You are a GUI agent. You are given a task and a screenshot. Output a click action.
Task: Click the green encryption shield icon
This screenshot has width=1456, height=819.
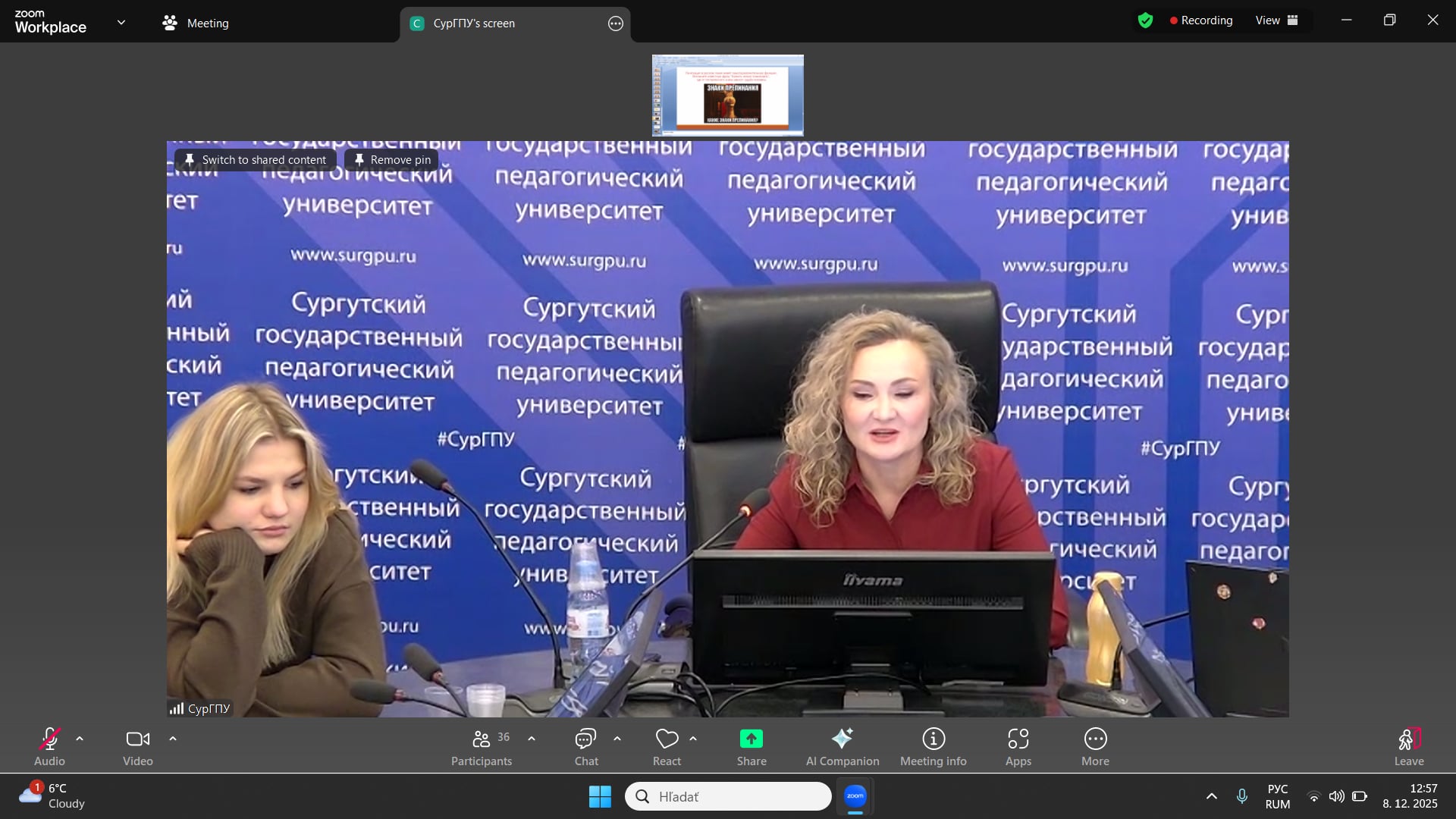coord(1145,20)
